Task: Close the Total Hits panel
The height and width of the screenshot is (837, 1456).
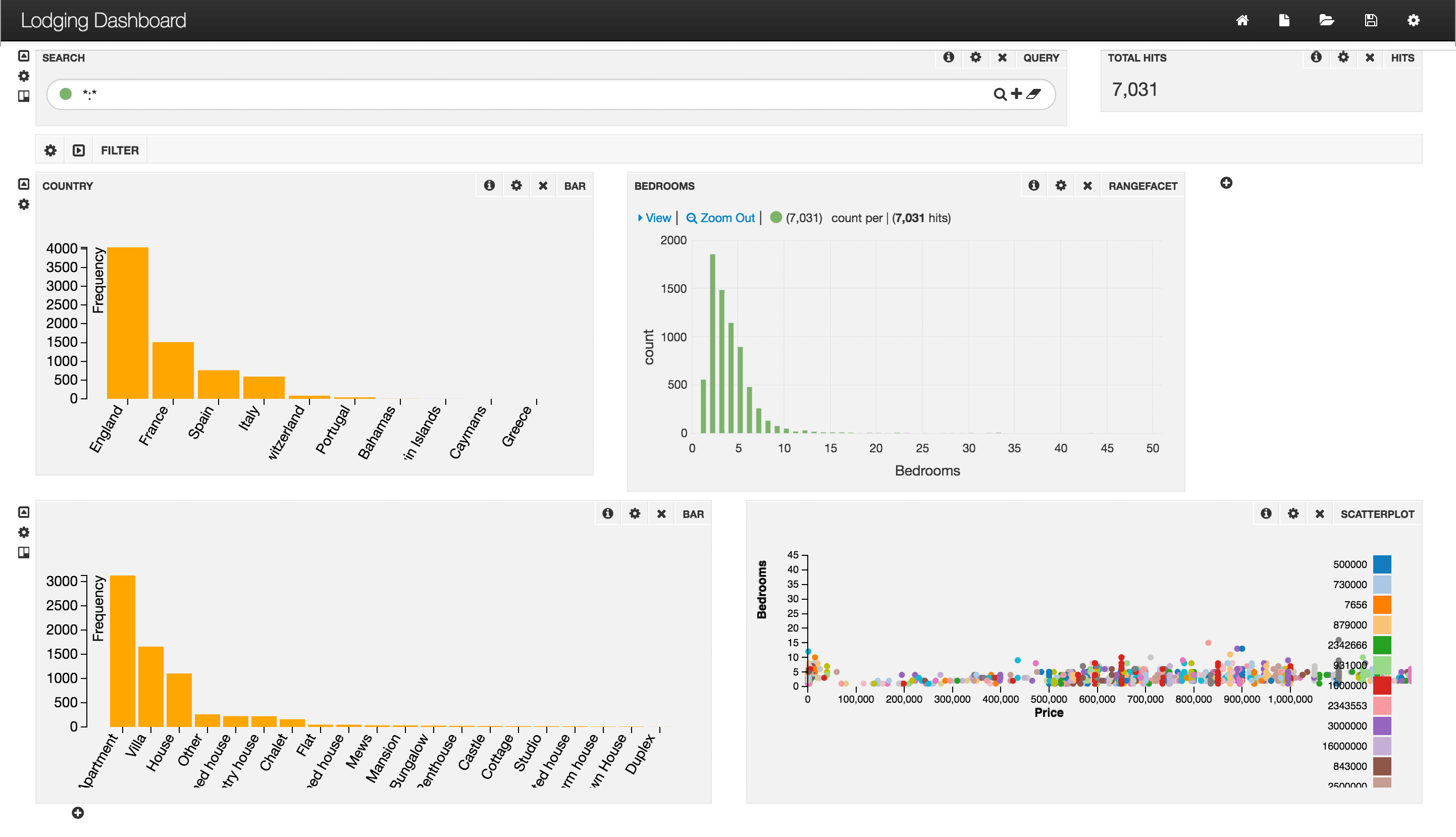Action: tap(1370, 58)
